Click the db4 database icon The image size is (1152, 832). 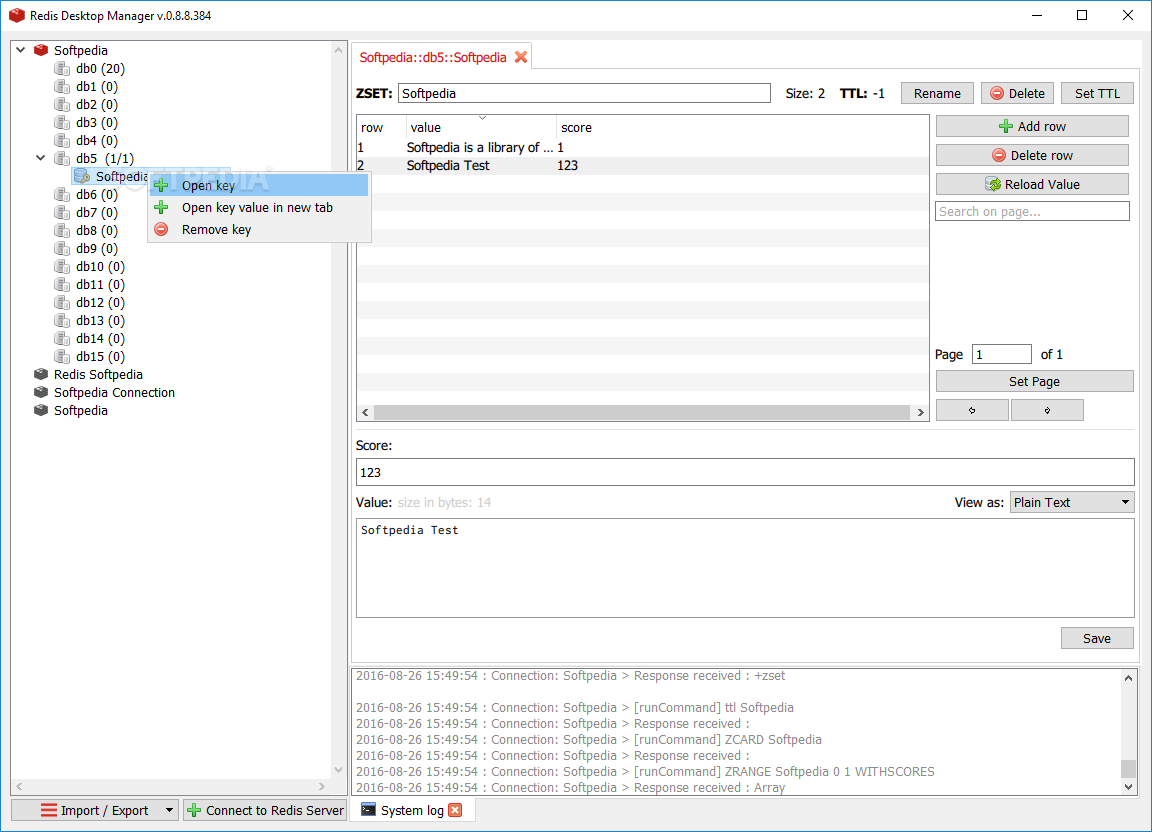coord(62,140)
